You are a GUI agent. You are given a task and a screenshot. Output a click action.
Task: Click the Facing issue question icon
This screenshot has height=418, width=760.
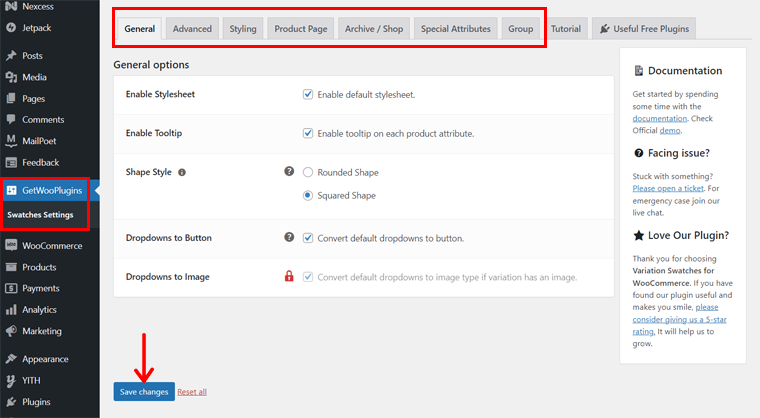pyautogui.click(x=639, y=153)
